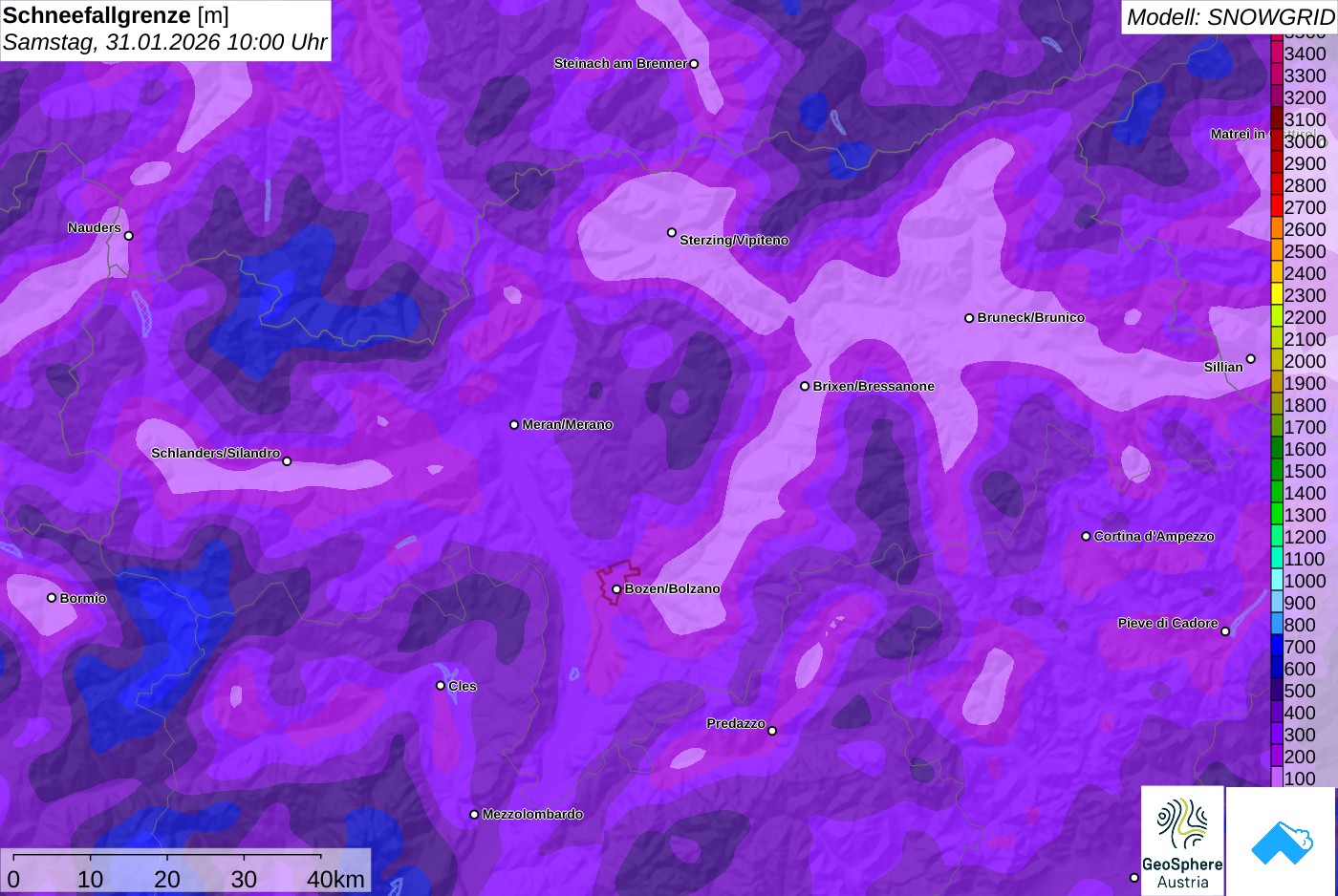Image resolution: width=1338 pixels, height=896 pixels.
Task: Click the 500 legend value
Action: point(1300,692)
